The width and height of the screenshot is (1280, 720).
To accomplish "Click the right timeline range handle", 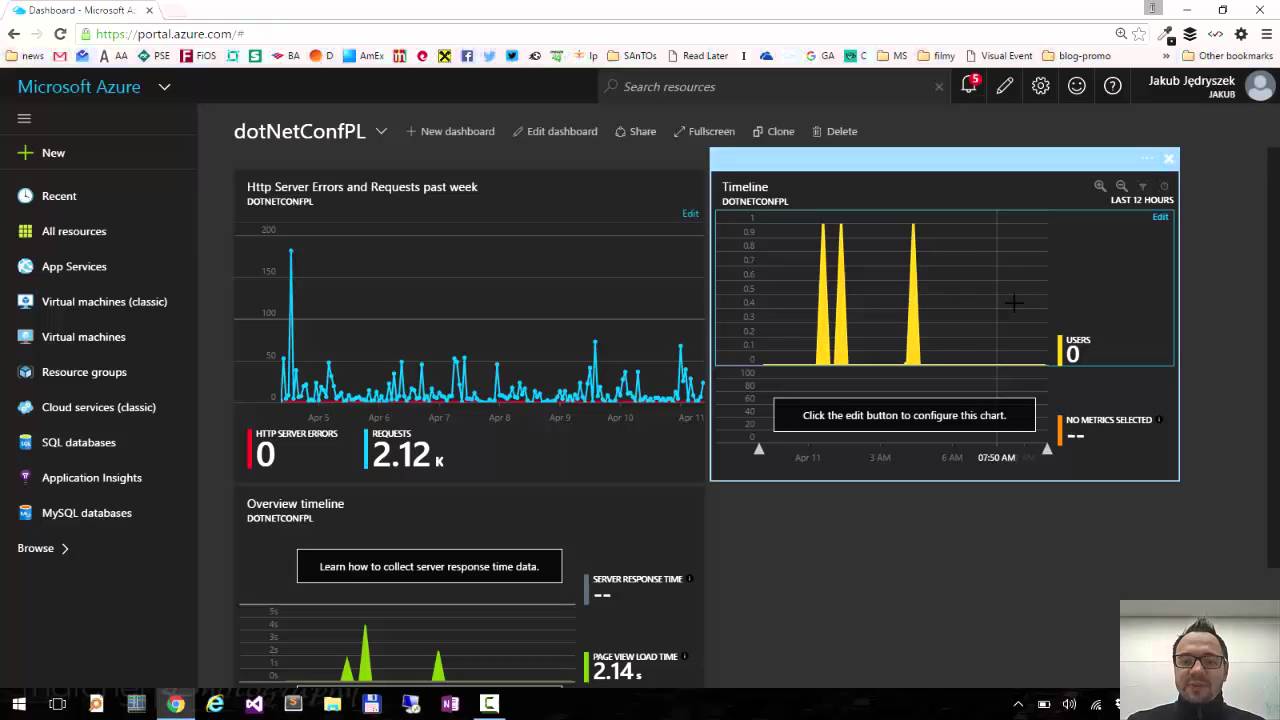I will pyautogui.click(x=1047, y=449).
